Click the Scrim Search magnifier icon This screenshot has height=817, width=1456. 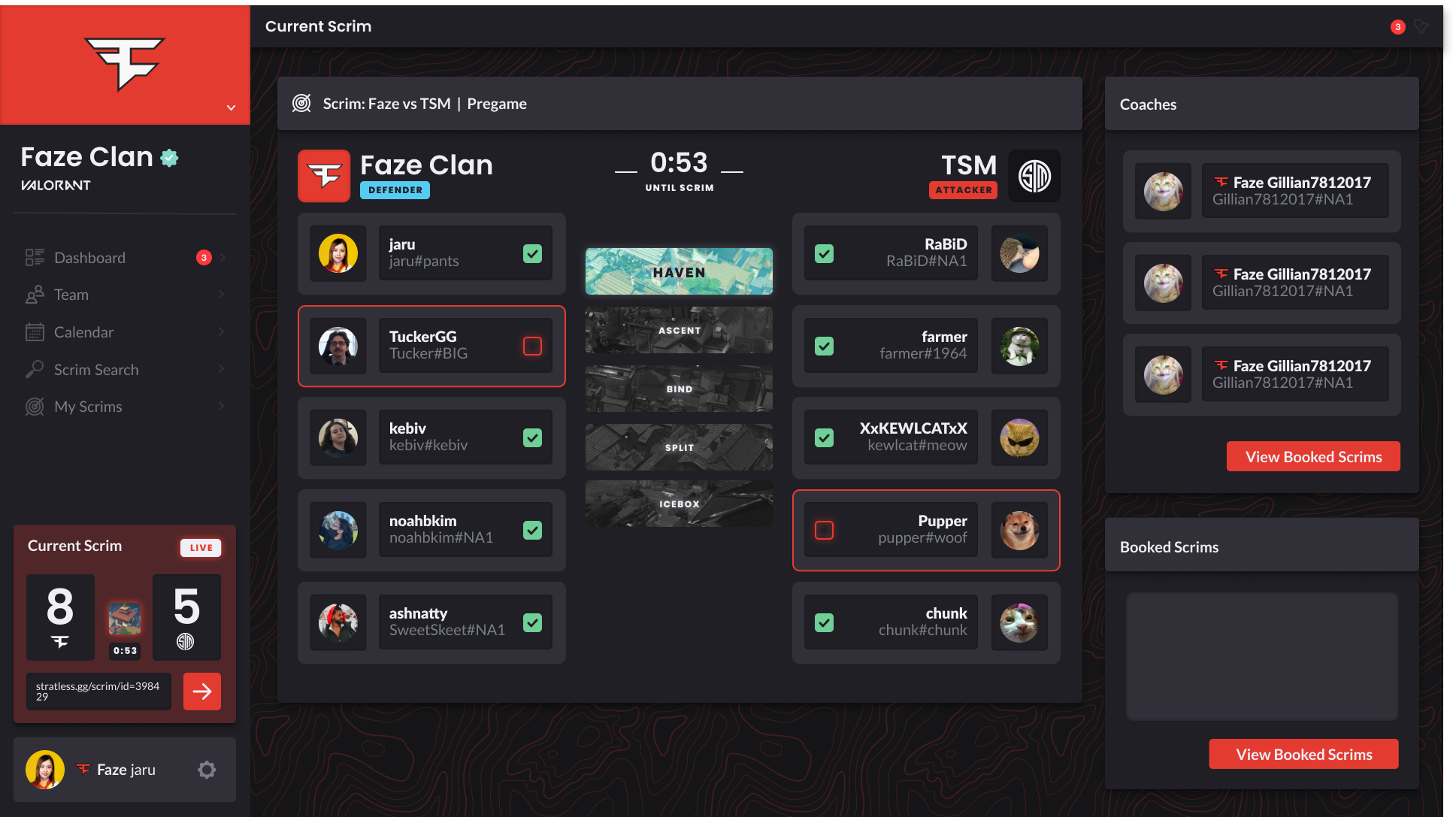[x=34, y=369]
